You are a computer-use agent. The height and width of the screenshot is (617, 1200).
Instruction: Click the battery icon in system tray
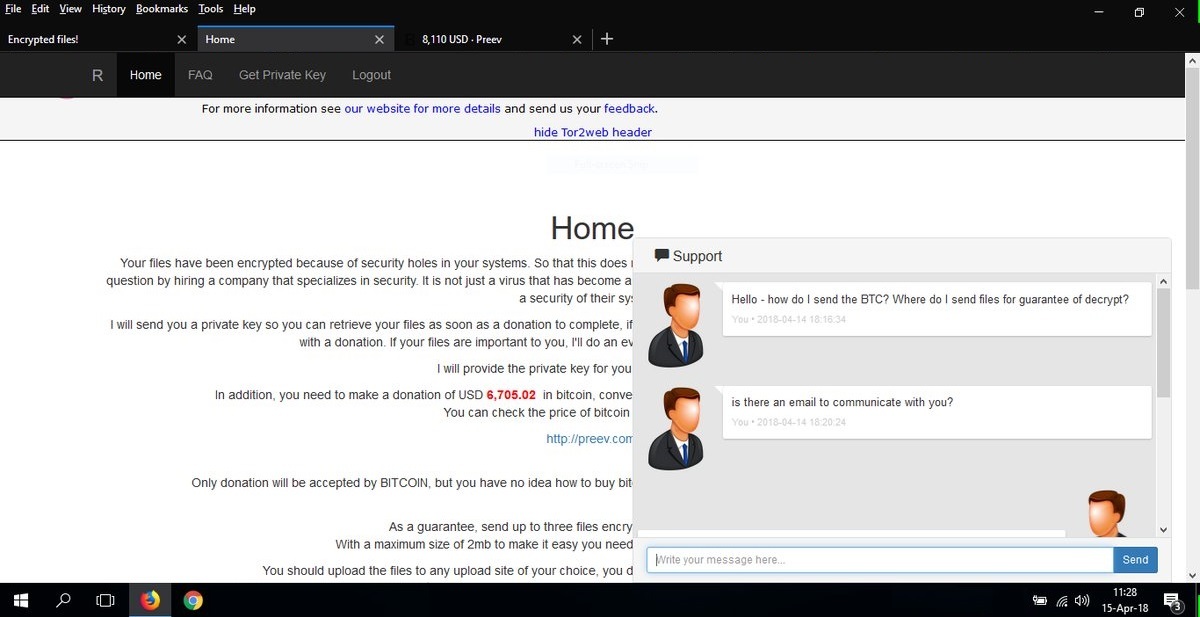tap(1040, 600)
